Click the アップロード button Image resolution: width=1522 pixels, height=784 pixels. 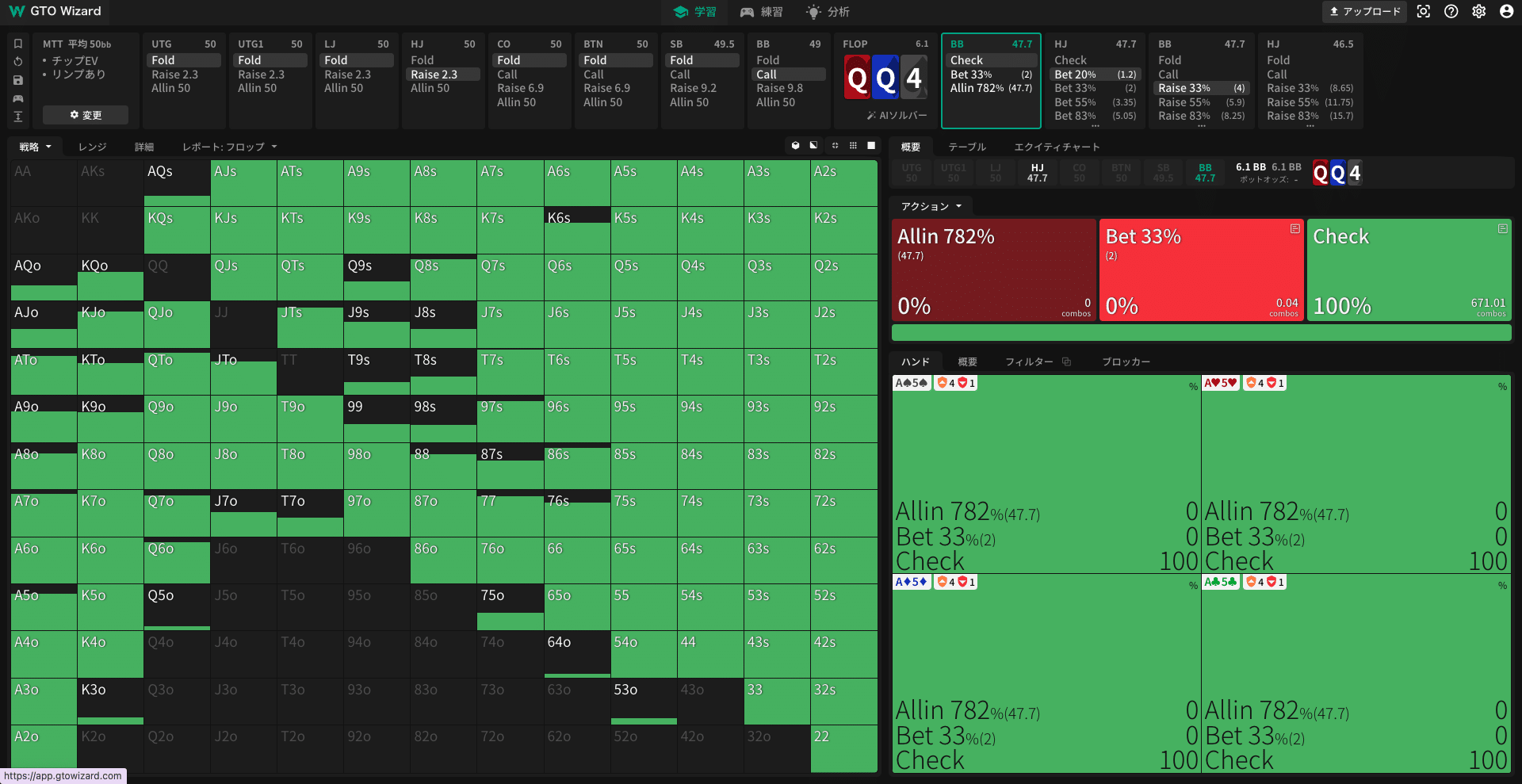coord(1364,11)
